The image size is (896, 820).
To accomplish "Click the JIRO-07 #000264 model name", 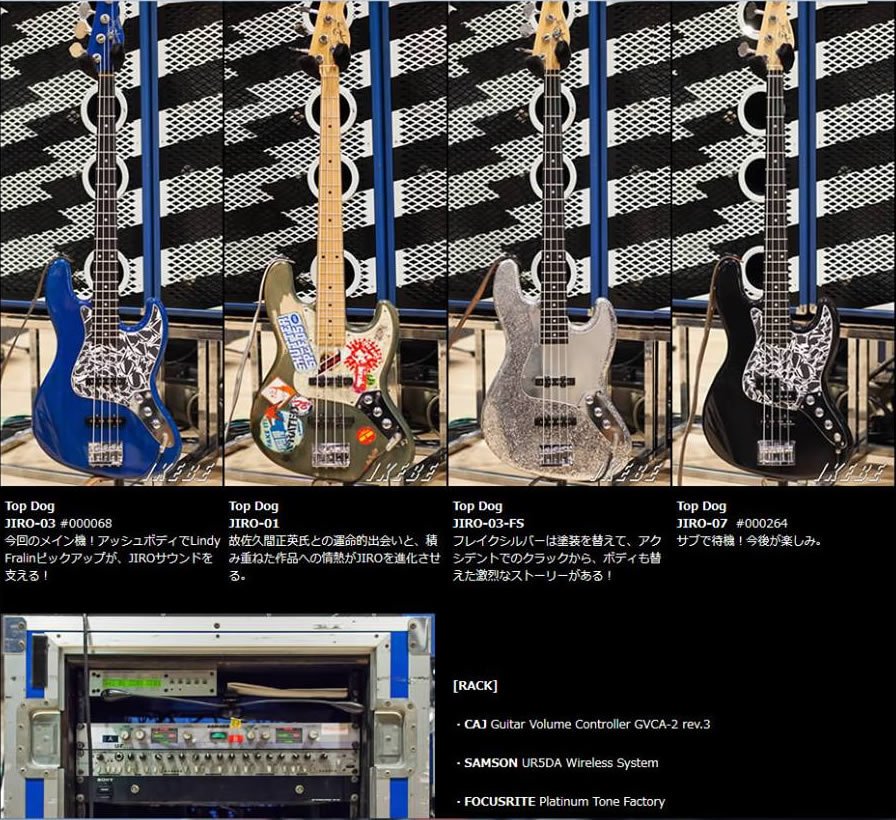I will (x=732, y=523).
